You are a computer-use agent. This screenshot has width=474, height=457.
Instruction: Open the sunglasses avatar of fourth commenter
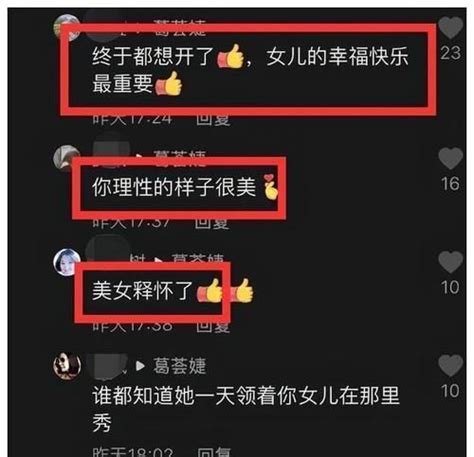coord(67,366)
